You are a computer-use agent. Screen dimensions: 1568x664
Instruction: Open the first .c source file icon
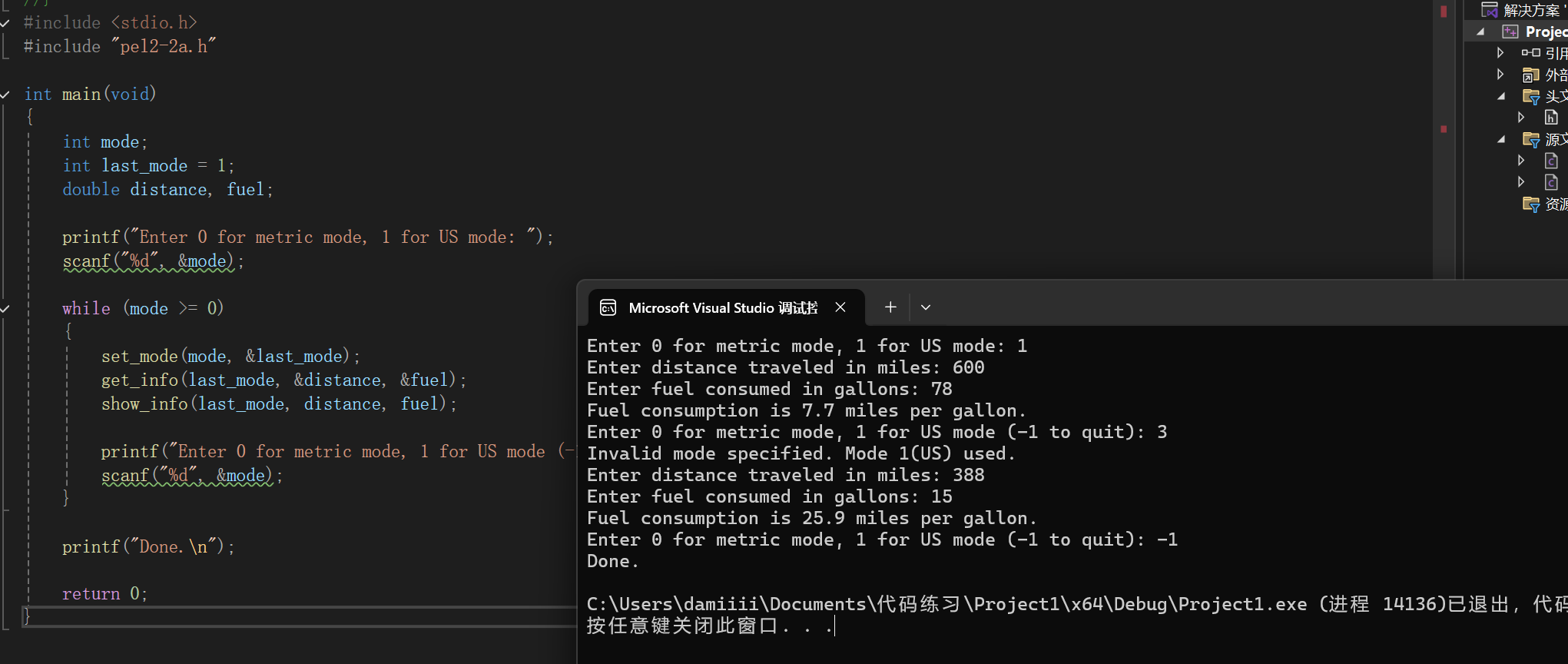tap(1551, 161)
